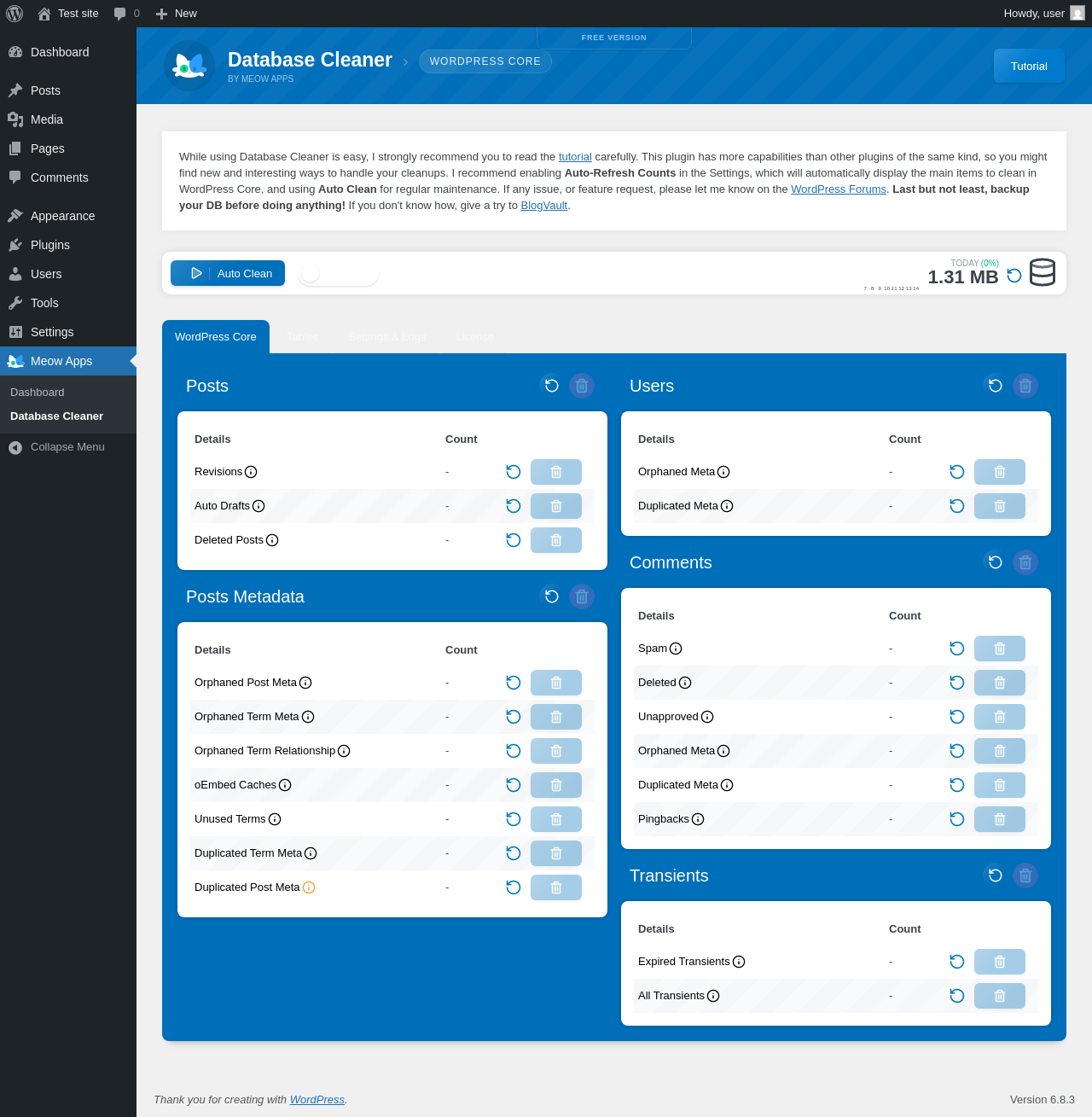Open info for Orphaned Term Relationship

[344, 751]
